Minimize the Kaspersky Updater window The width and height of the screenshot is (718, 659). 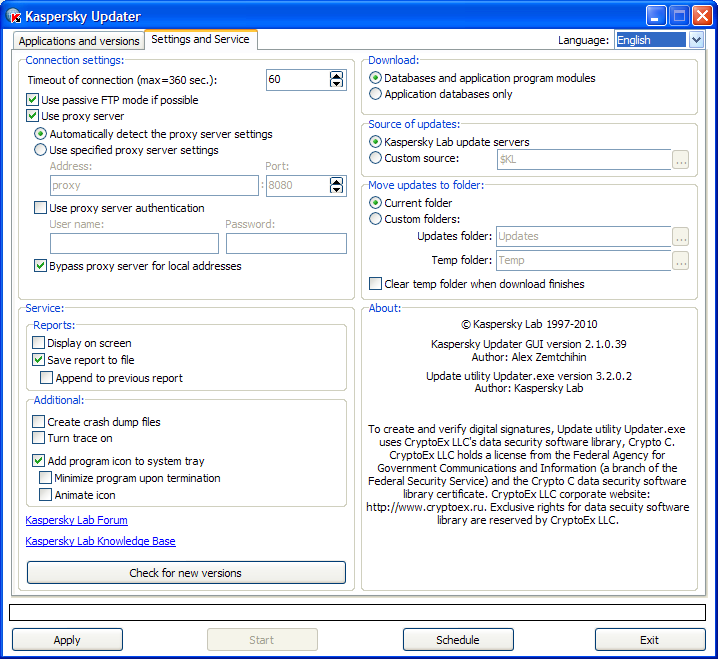tap(656, 16)
